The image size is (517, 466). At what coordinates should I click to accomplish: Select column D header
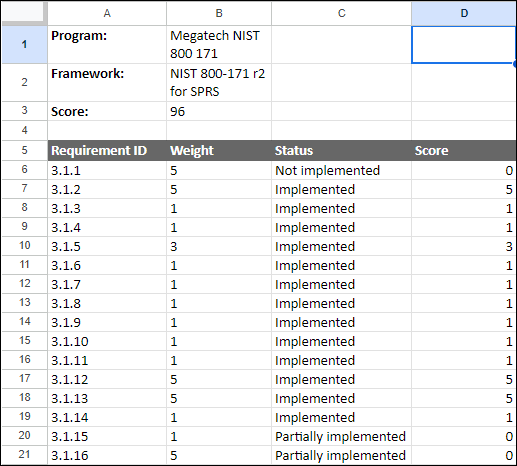click(464, 13)
